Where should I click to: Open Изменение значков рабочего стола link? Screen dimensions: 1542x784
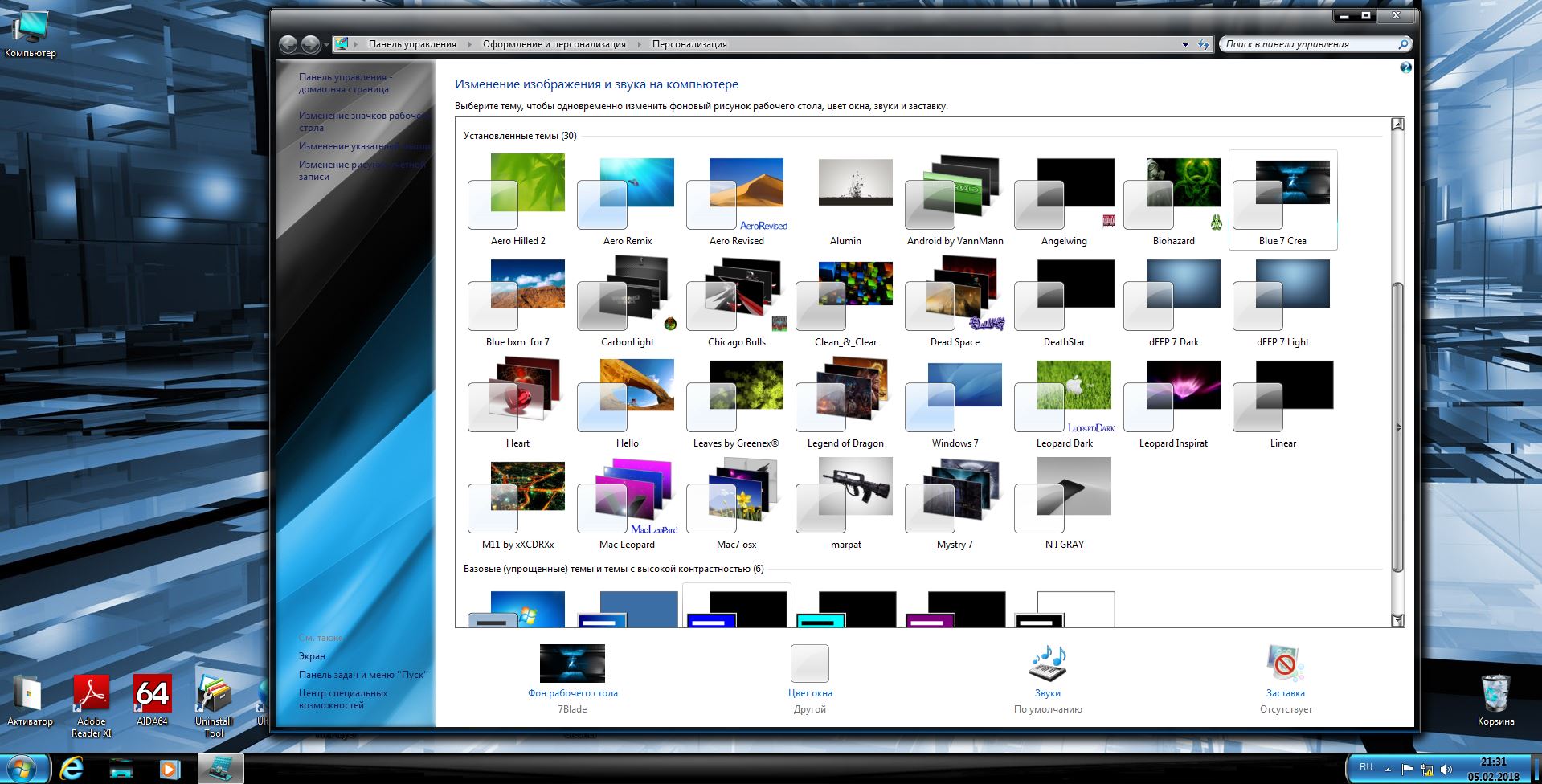coord(364,121)
